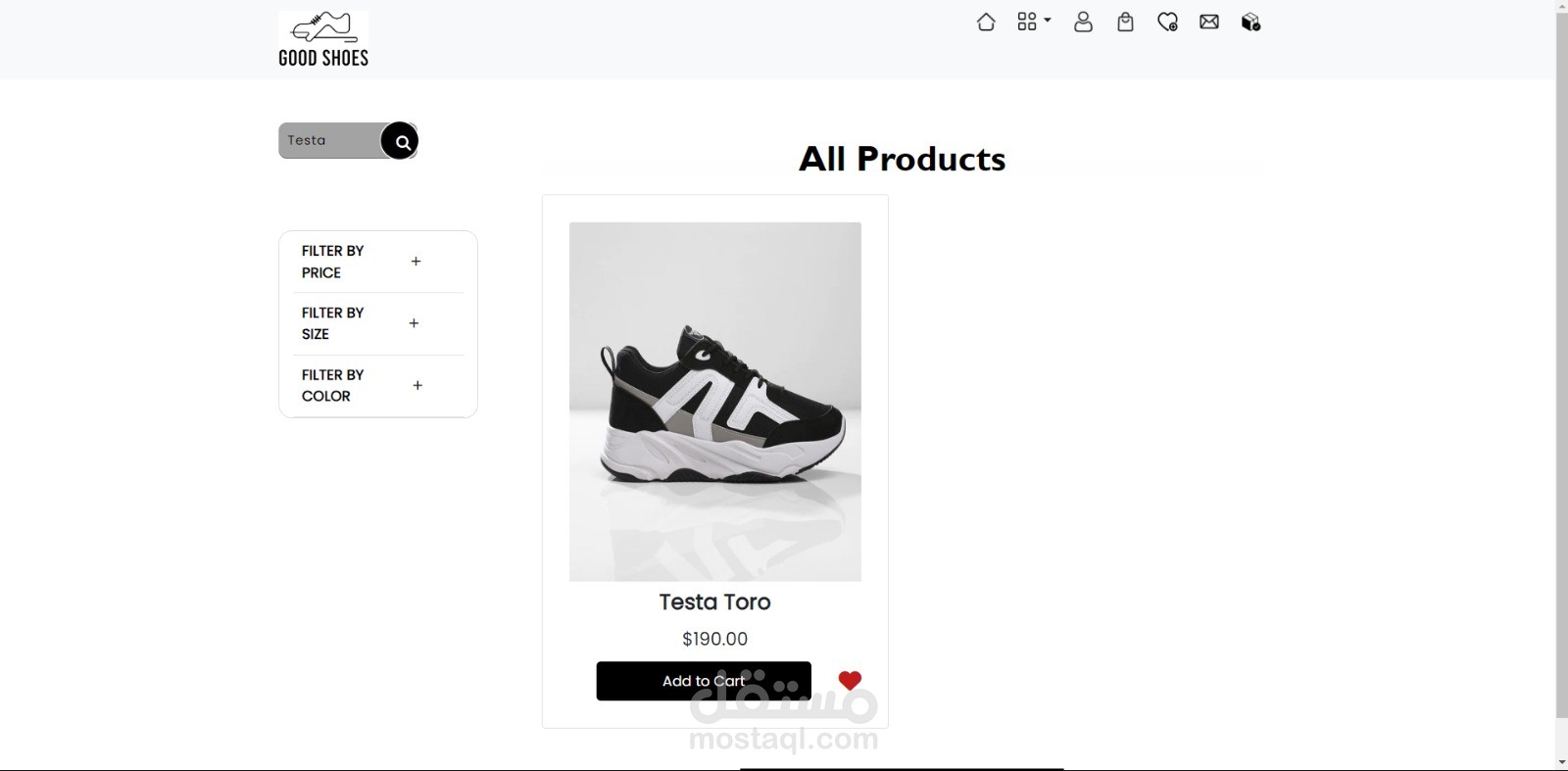
Task: View orders via package icon
Action: pyautogui.click(x=1250, y=22)
